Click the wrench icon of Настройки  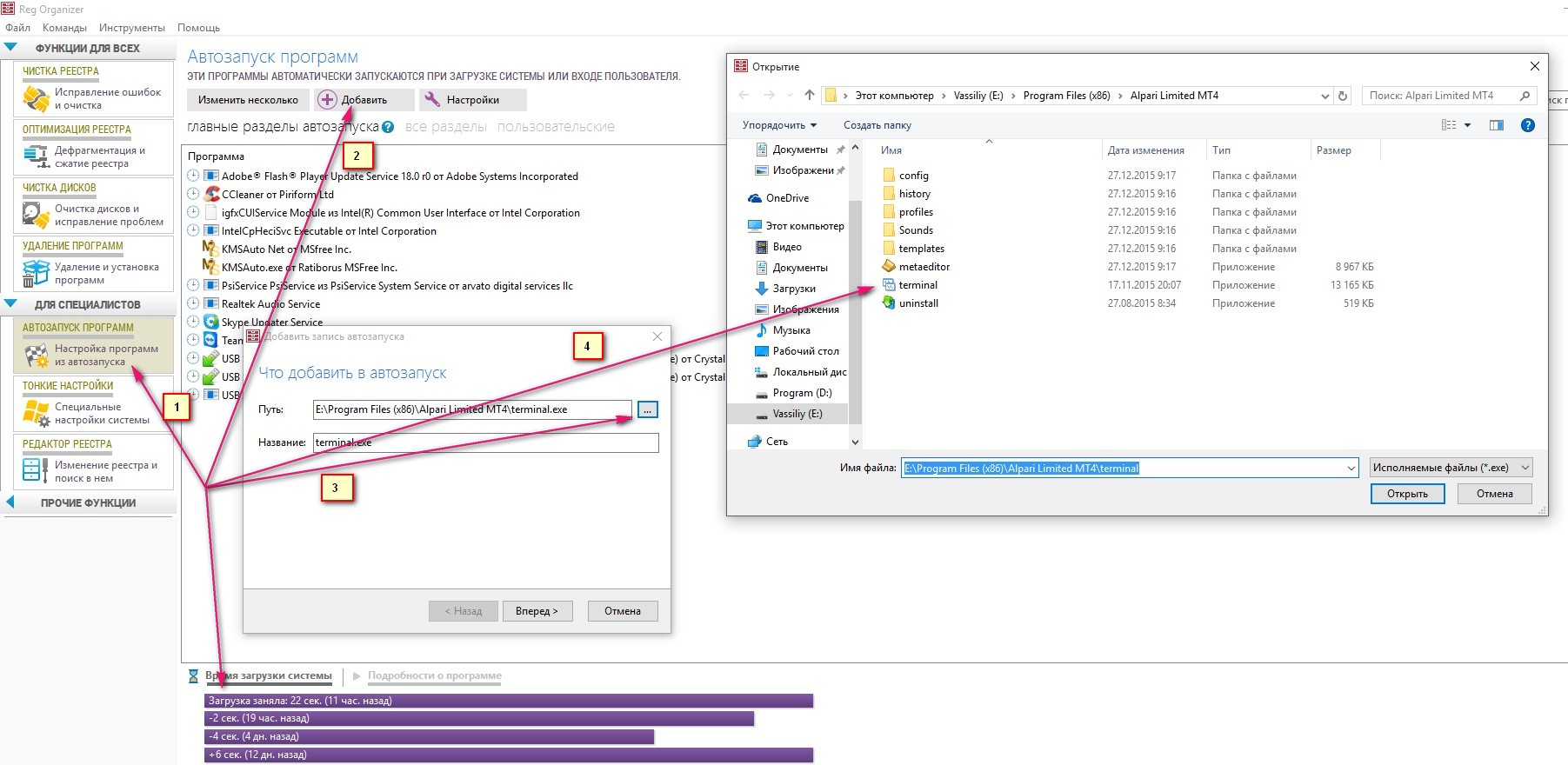click(x=432, y=100)
